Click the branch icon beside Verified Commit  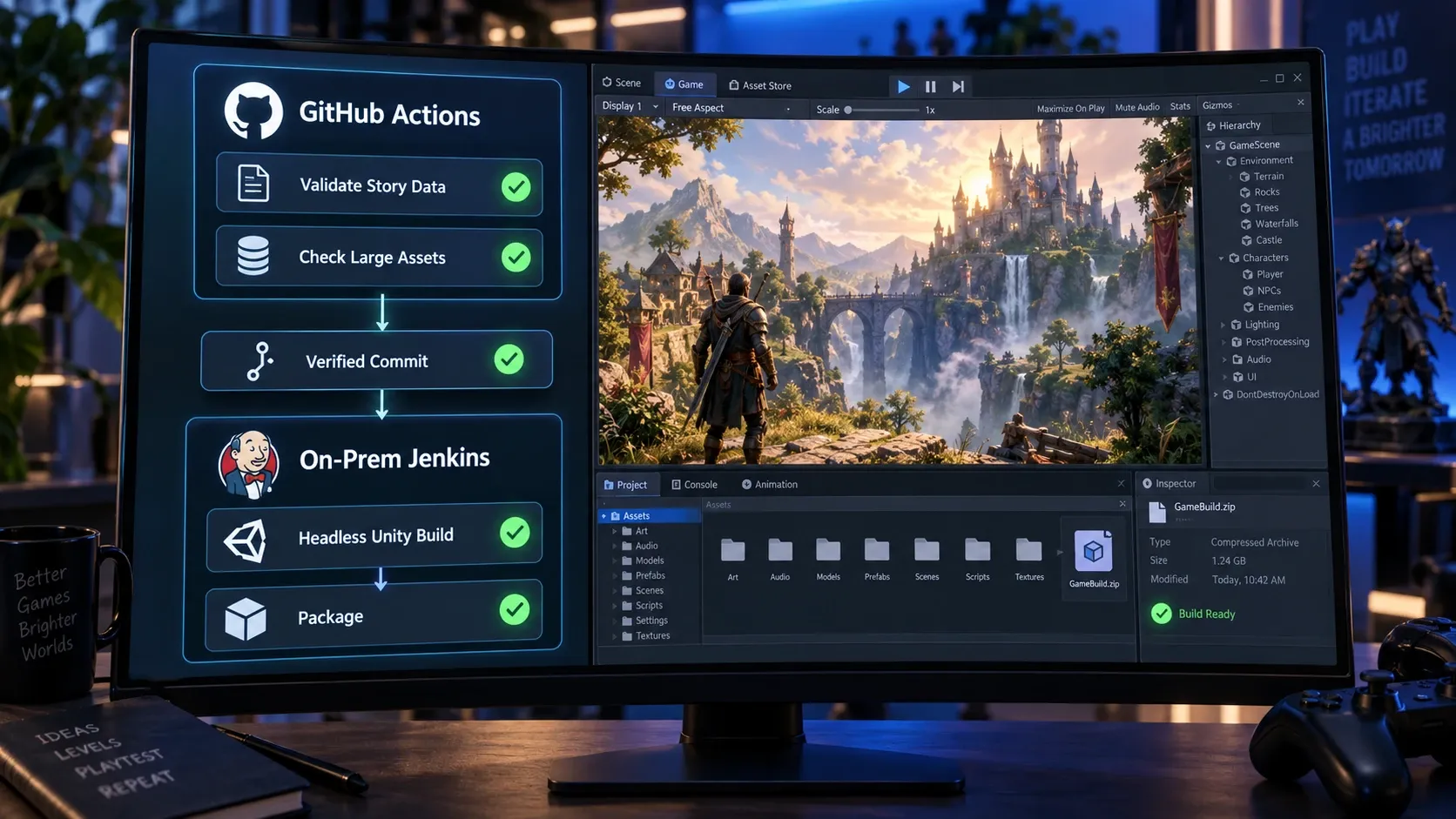pyautogui.click(x=260, y=361)
